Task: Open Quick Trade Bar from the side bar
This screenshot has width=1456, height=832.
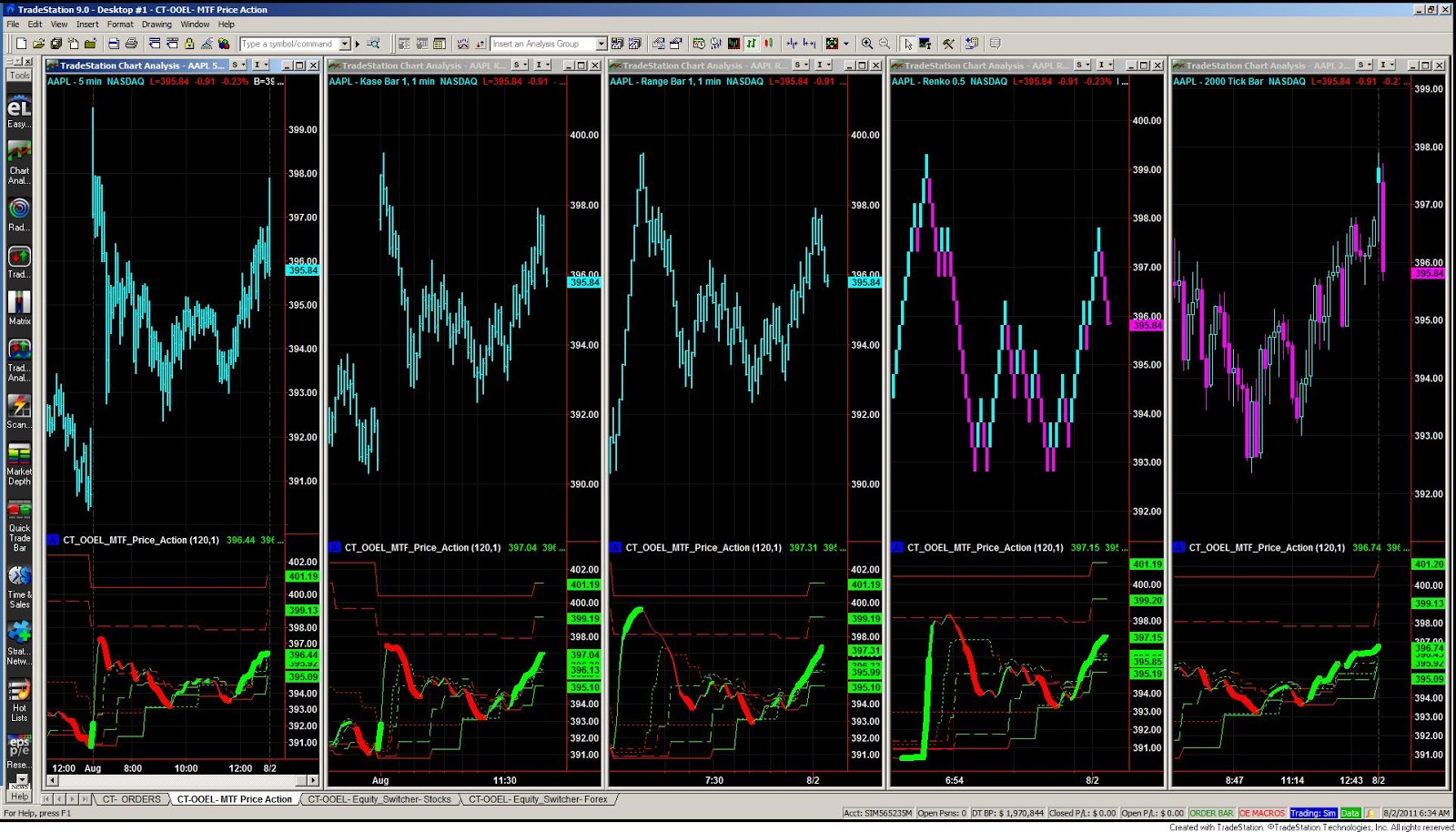Action: 19,526
